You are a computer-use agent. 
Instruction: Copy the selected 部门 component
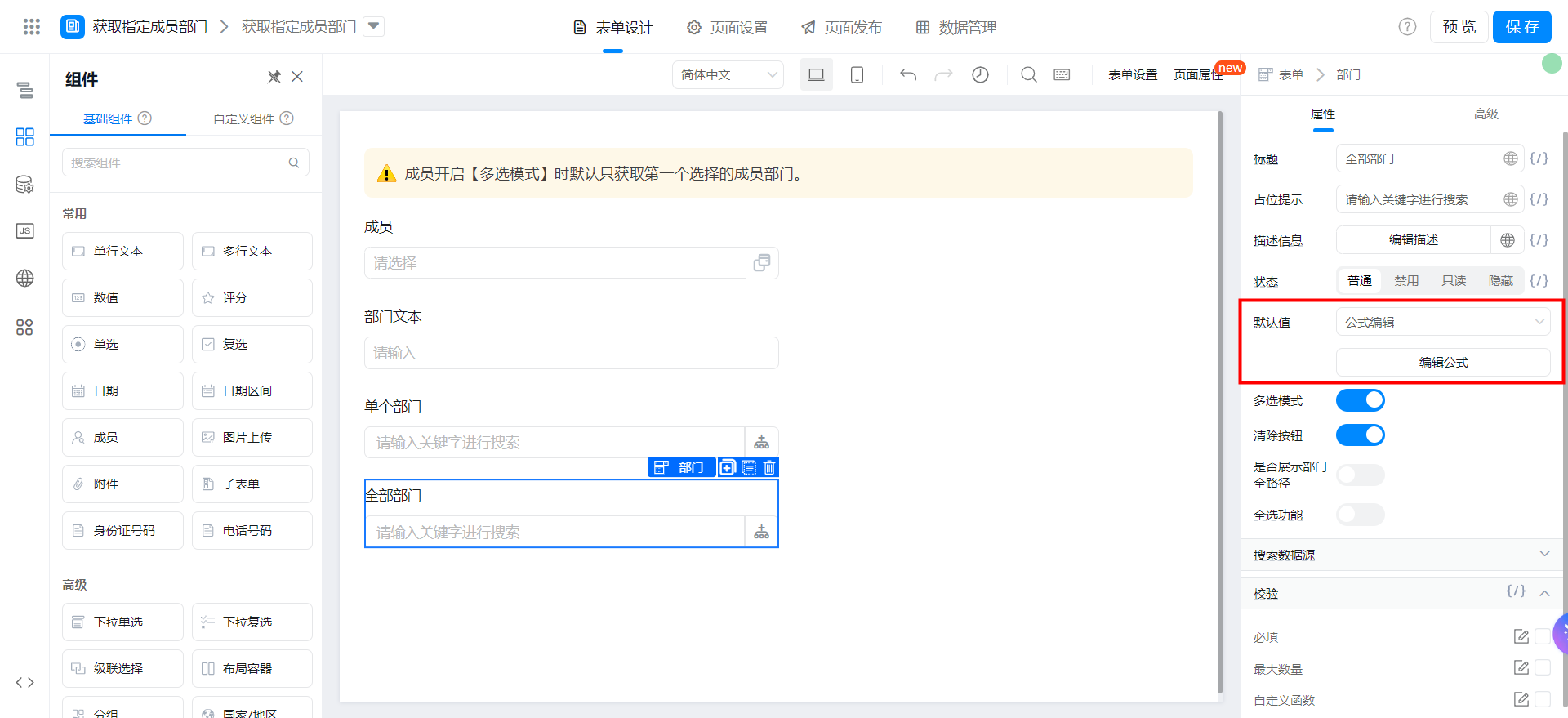[728, 467]
